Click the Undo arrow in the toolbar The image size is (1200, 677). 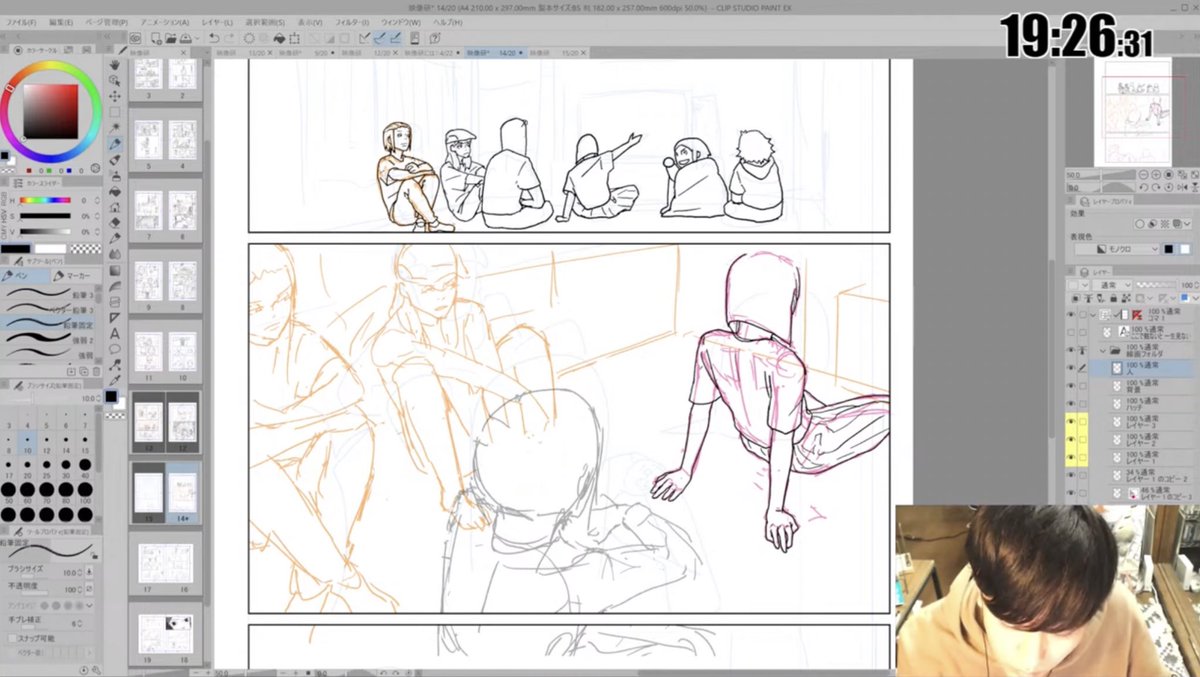click(214, 38)
